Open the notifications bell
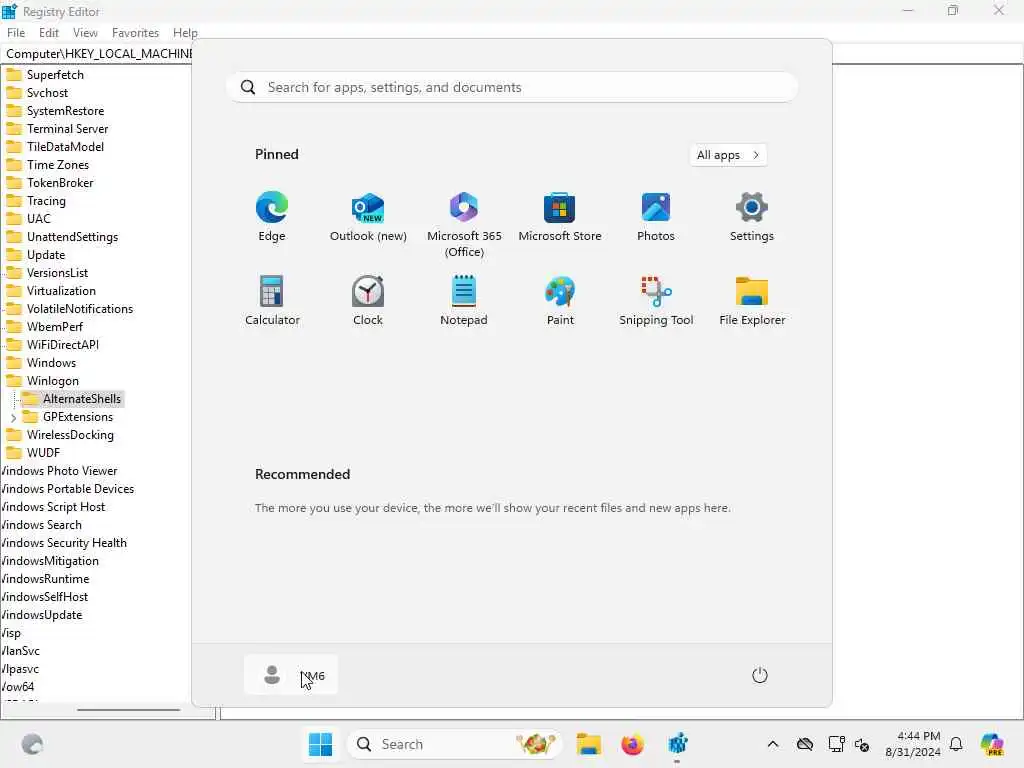Viewport: 1024px width, 768px height. 956,744
